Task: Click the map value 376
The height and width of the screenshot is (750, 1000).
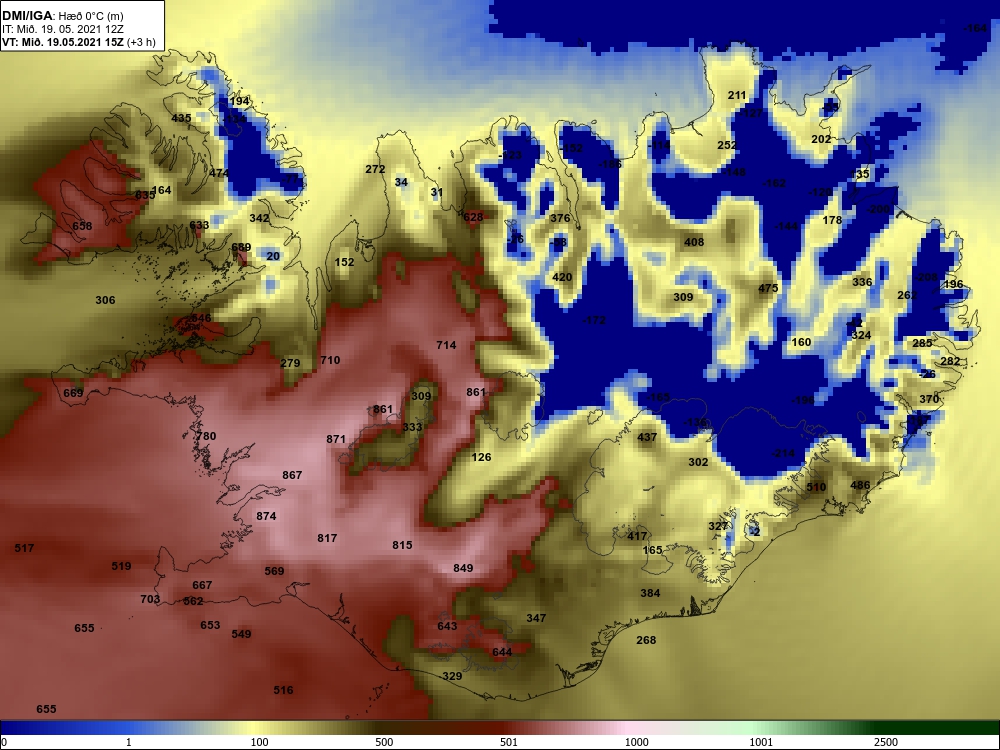Action: 560,218
